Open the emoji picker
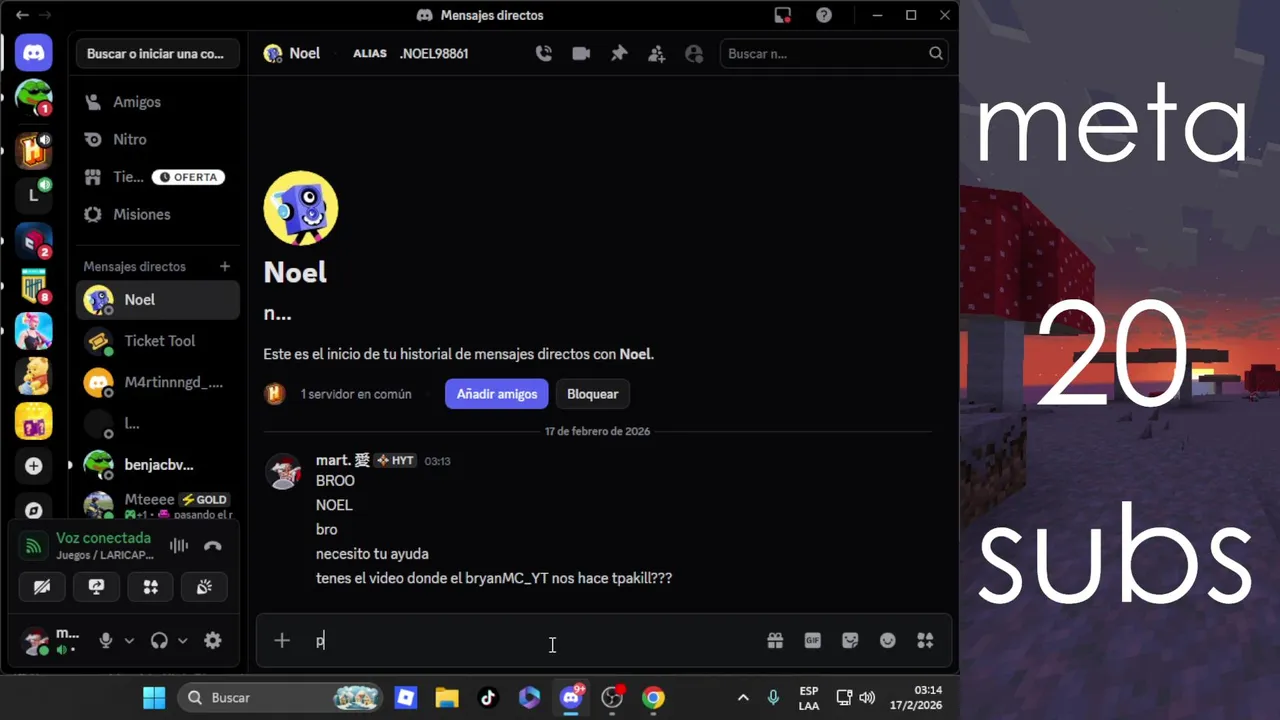This screenshot has width=1280, height=720. pos(888,641)
